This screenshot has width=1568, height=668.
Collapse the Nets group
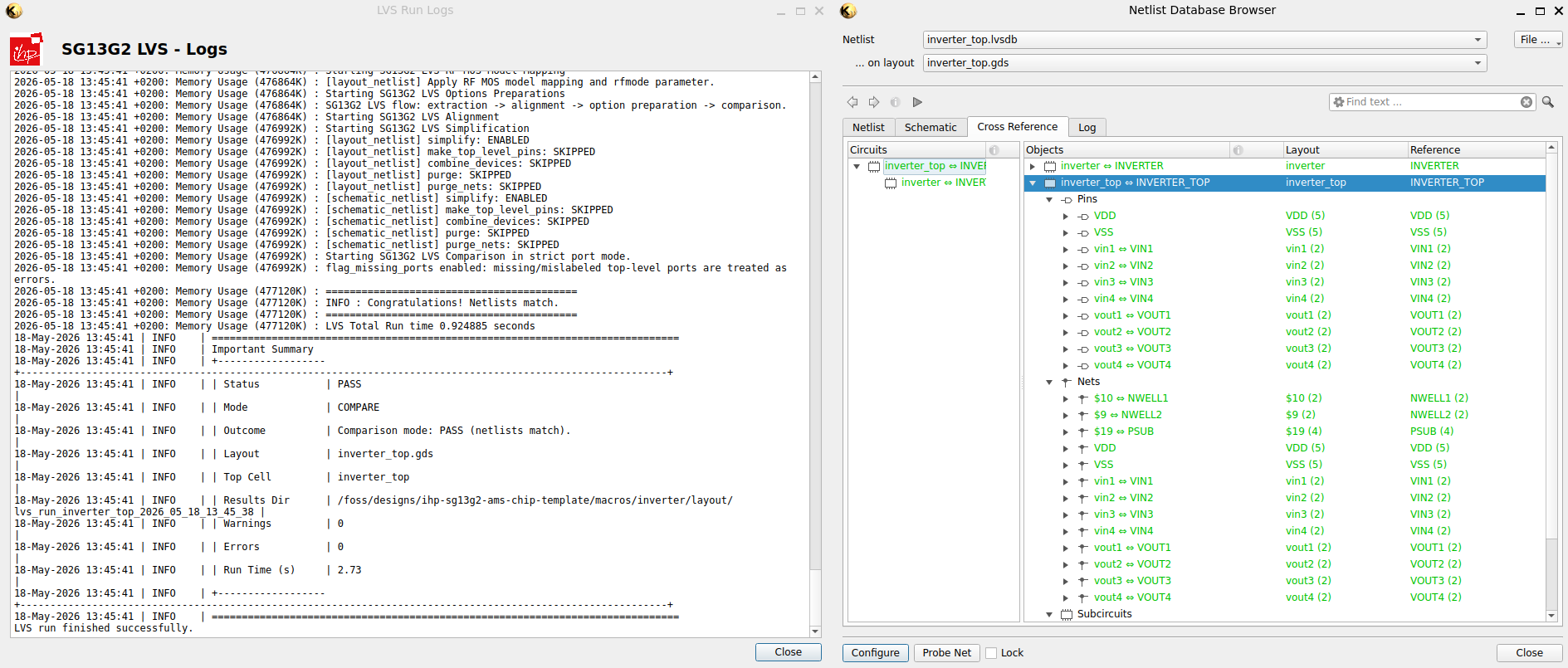point(1049,382)
